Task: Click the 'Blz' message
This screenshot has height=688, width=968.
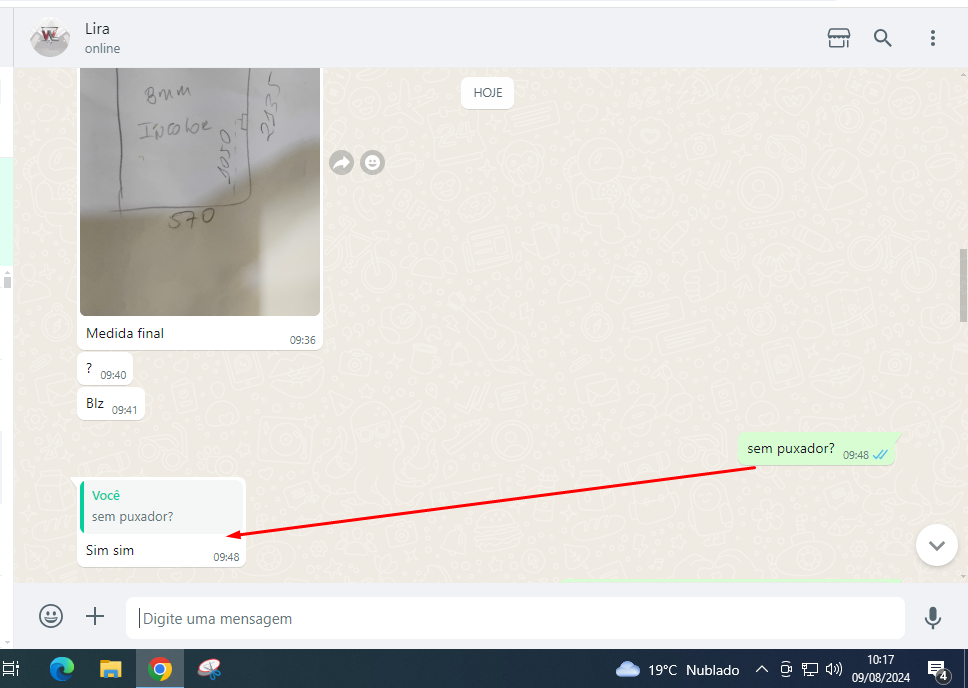Action: tap(111, 404)
